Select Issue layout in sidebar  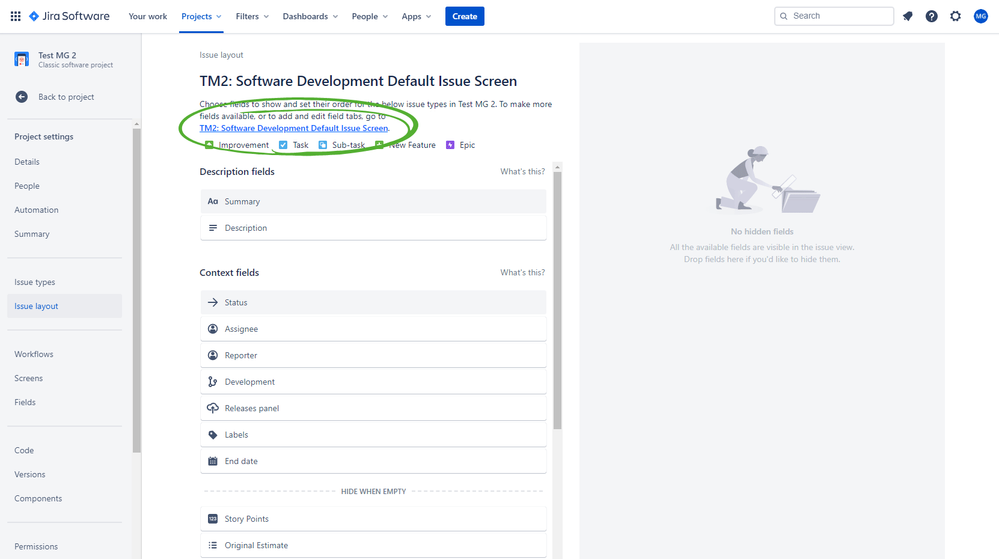(64, 306)
